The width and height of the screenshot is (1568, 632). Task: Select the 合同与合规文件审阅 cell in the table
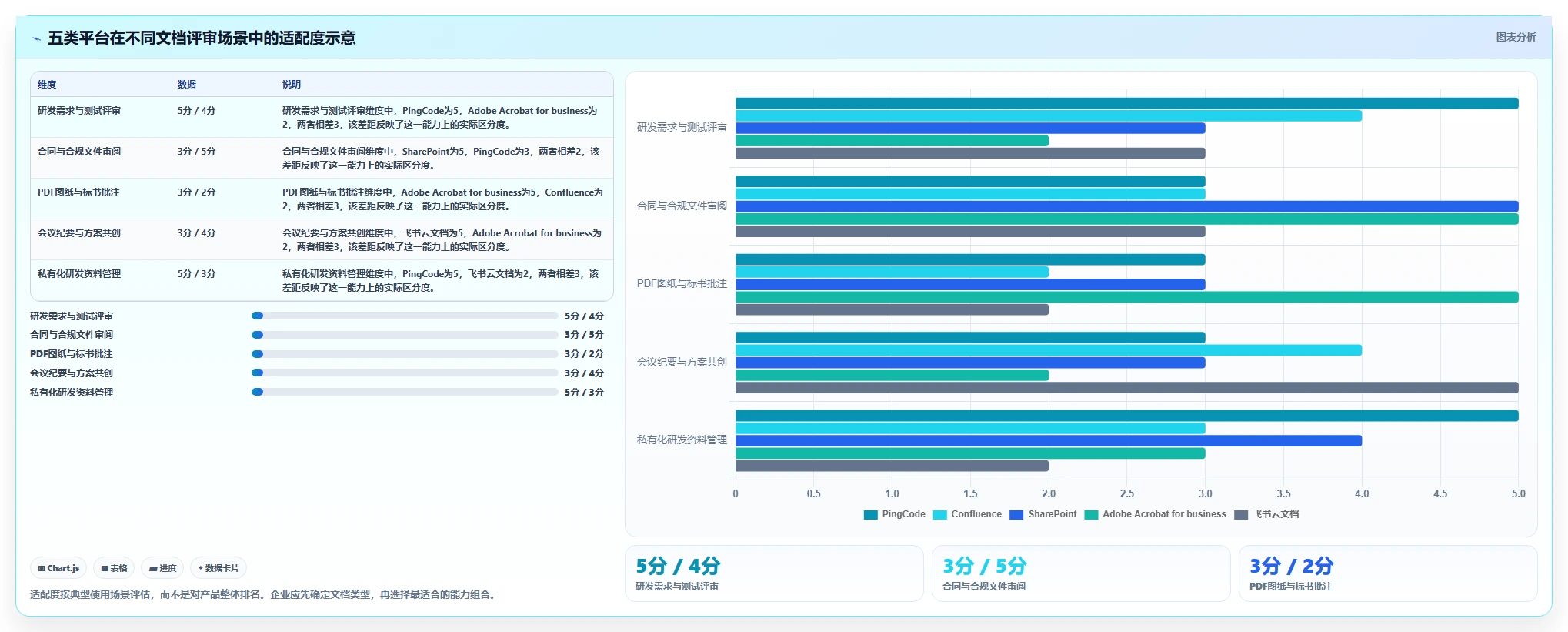79,152
